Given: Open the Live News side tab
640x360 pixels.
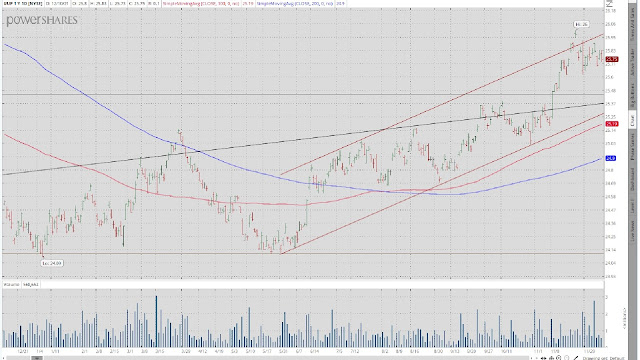Looking at the screenshot, I should click(632, 232).
